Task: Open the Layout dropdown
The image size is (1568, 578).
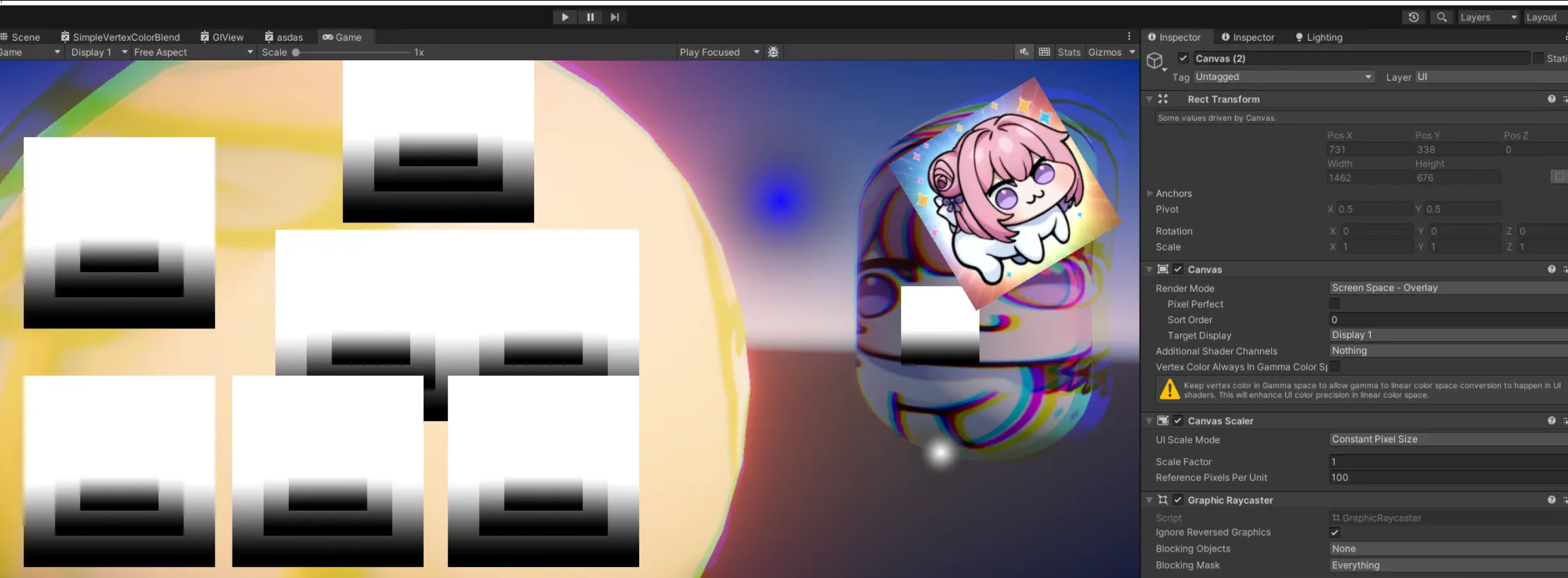Action: click(x=1545, y=17)
